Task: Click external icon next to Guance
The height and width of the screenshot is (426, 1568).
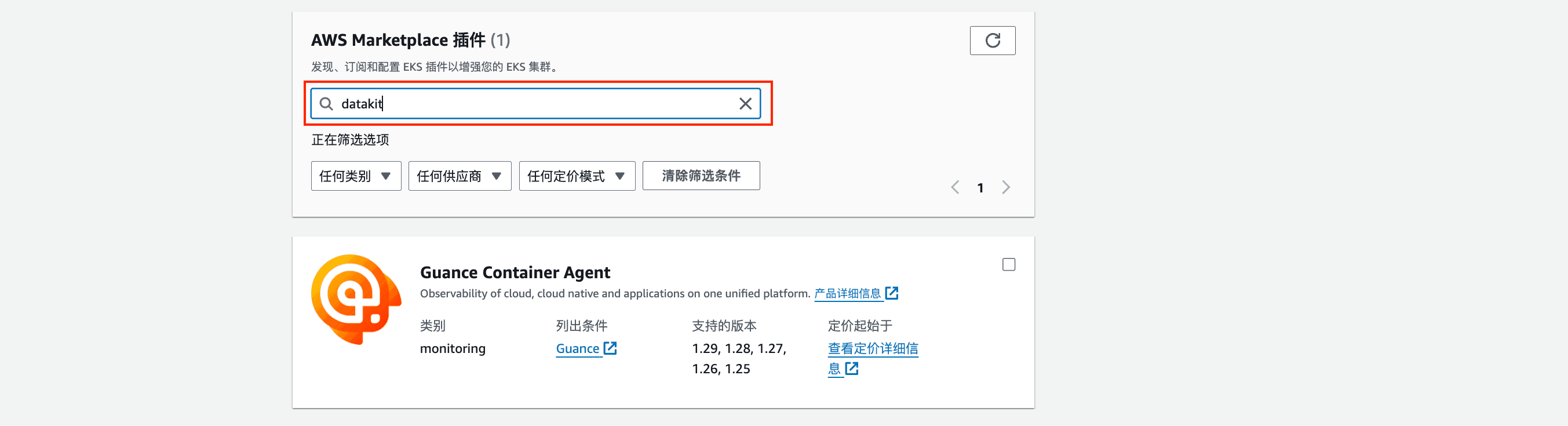Action: click(610, 349)
